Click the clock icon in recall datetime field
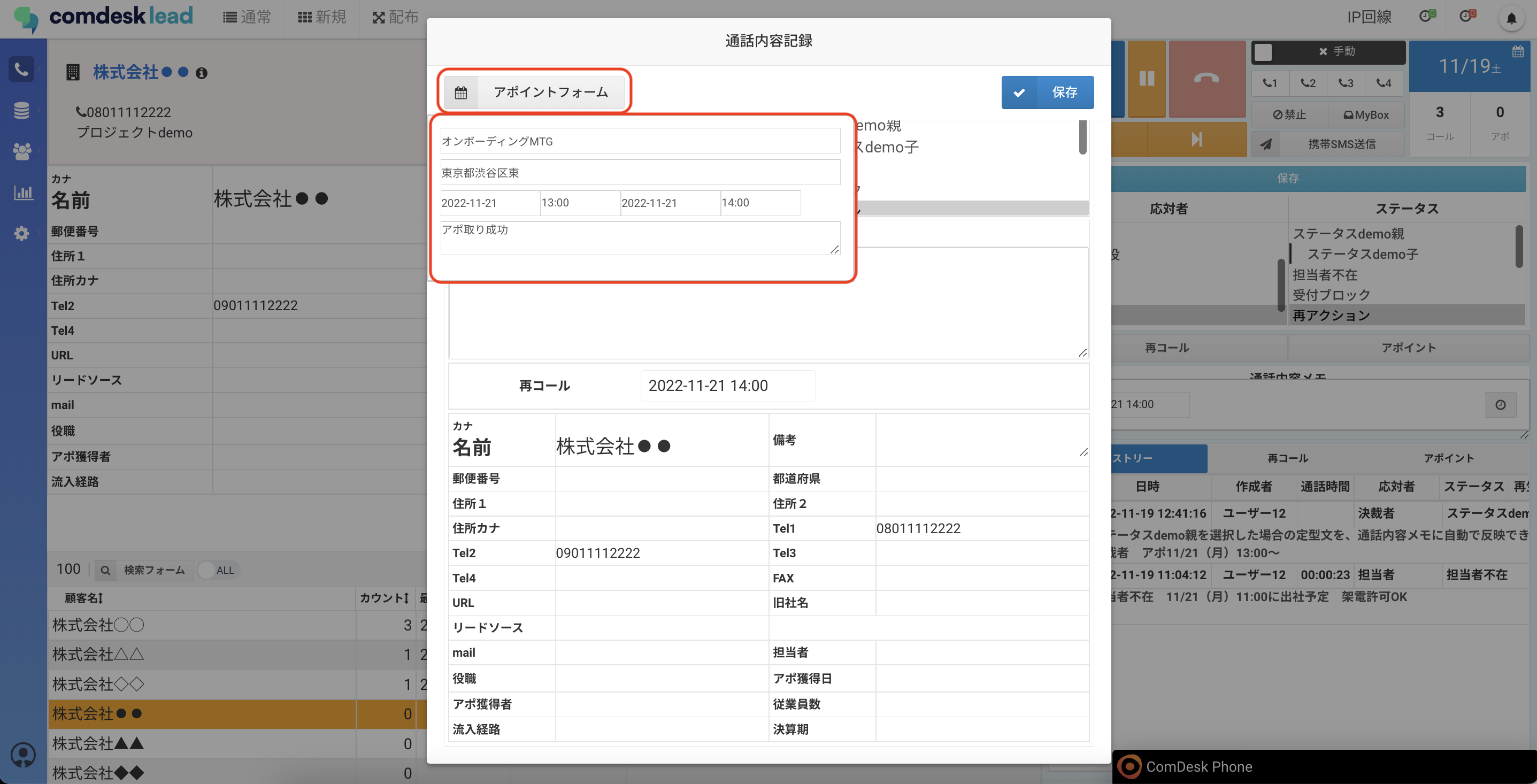The image size is (1537, 784). pyautogui.click(x=1501, y=404)
